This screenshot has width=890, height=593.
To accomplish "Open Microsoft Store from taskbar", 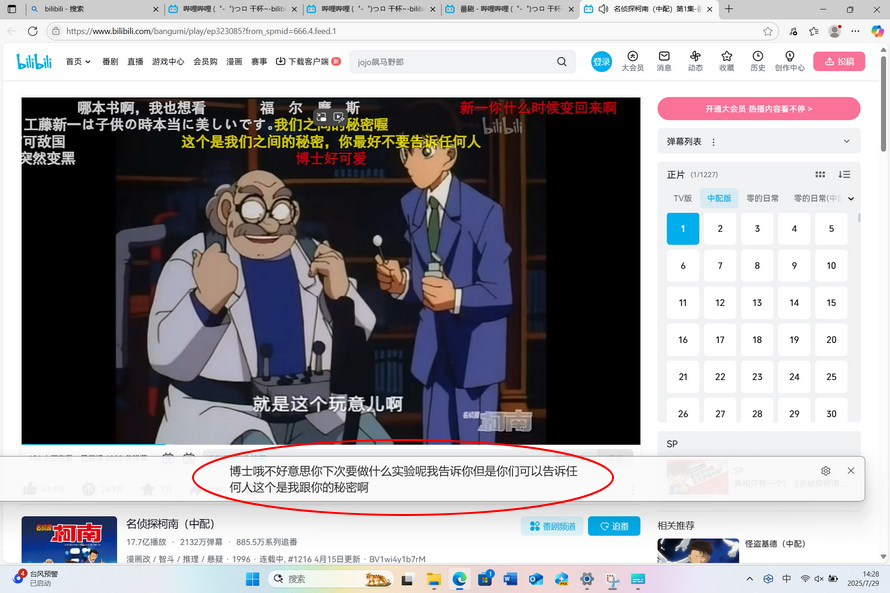I will click(485, 579).
